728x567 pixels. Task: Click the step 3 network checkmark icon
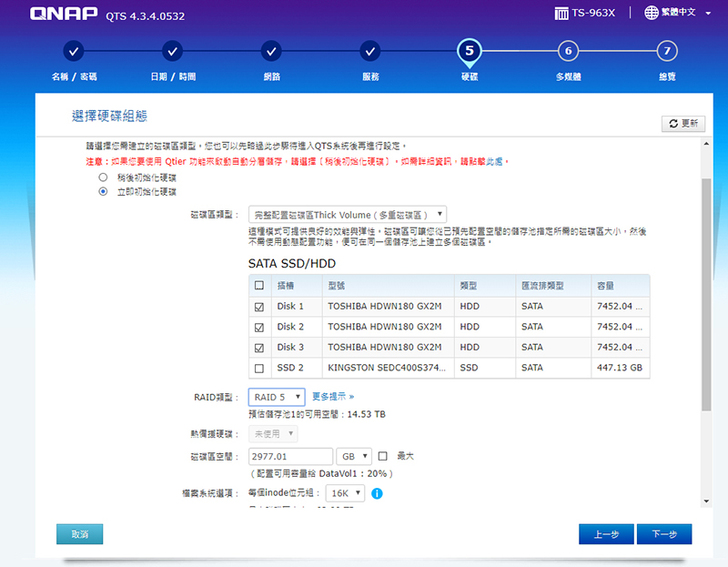click(x=271, y=51)
